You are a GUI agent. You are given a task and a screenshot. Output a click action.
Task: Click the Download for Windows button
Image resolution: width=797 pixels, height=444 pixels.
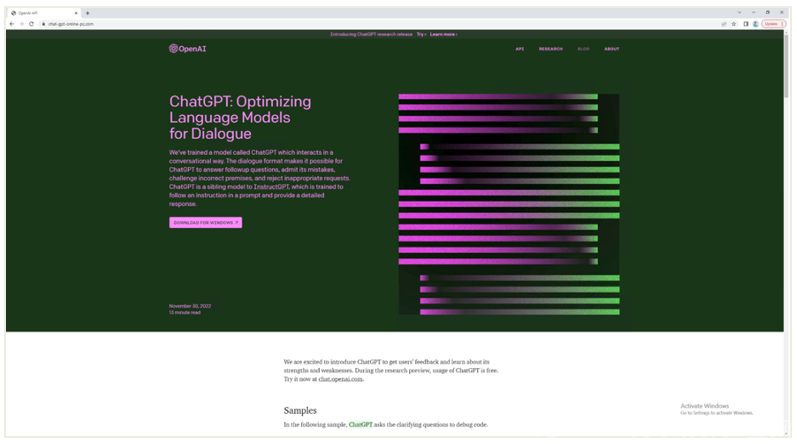[205, 223]
